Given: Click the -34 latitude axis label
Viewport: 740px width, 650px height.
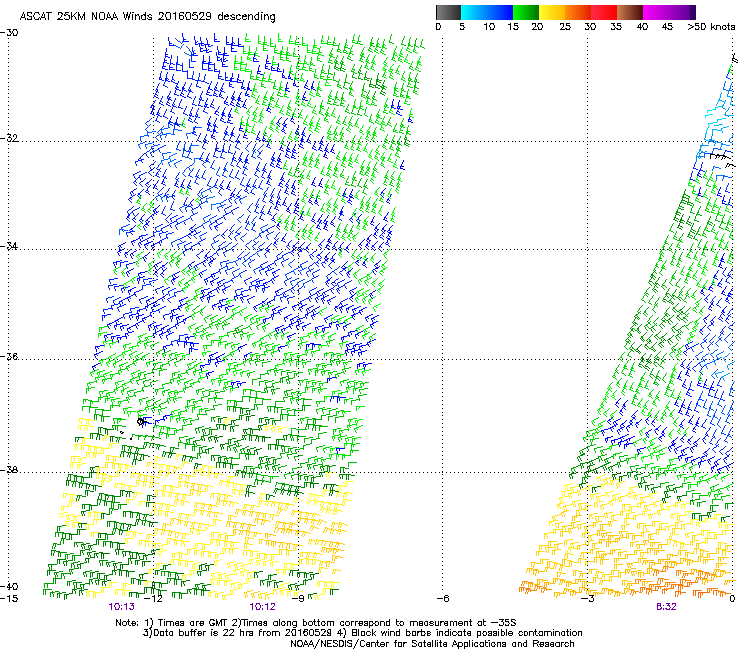Looking at the screenshot, I should point(9,246).
